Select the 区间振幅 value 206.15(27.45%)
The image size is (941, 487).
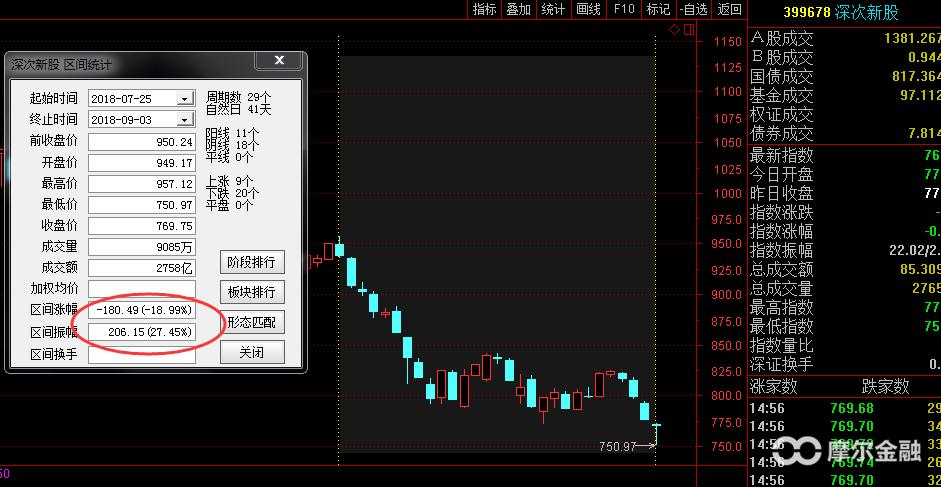tap(142, 332)
